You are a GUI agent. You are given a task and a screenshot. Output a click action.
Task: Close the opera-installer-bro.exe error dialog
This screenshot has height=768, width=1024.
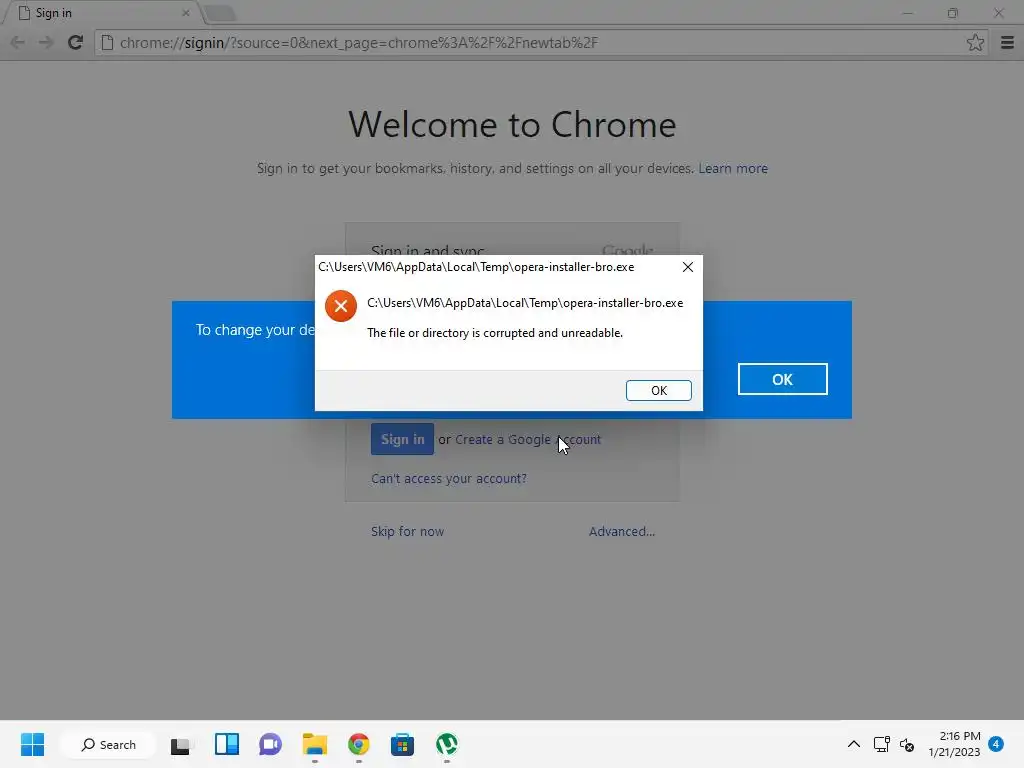[688, 267]
